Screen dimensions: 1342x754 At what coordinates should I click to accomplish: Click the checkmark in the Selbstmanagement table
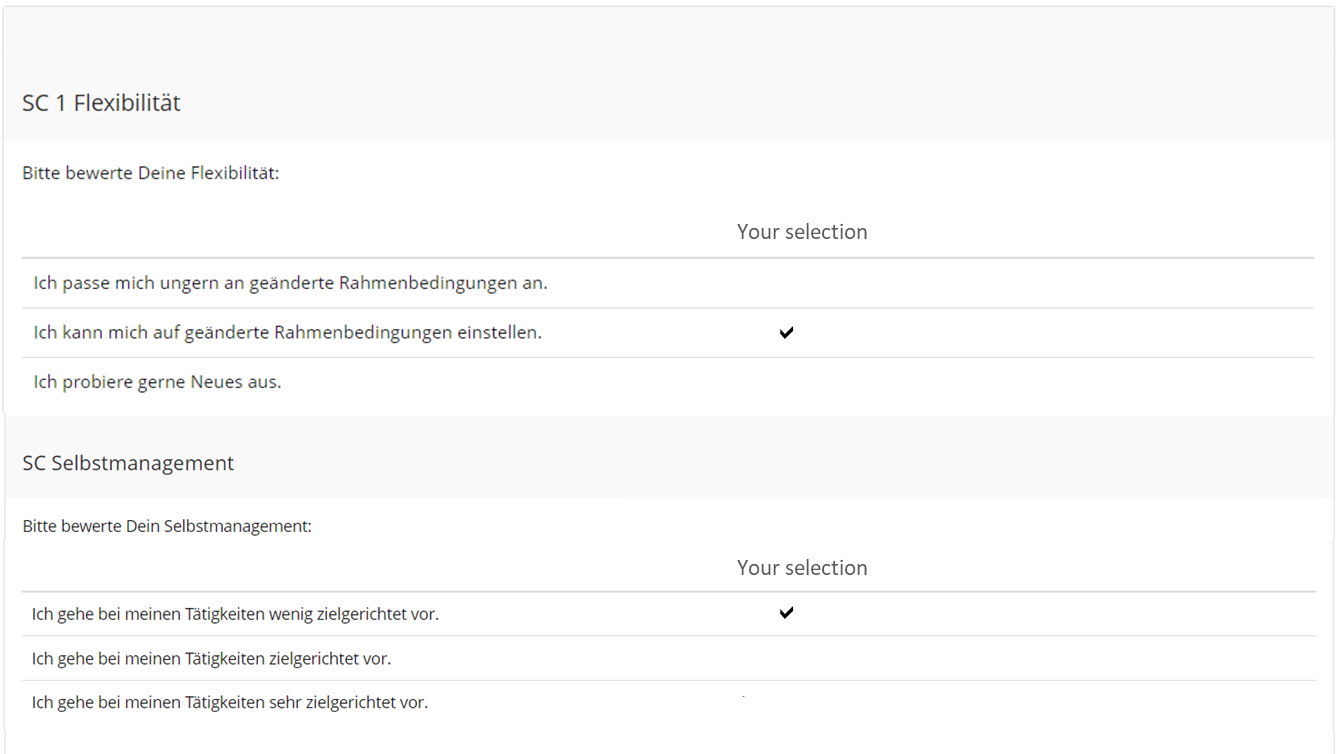pyautogui.click(x=786, y=613)
